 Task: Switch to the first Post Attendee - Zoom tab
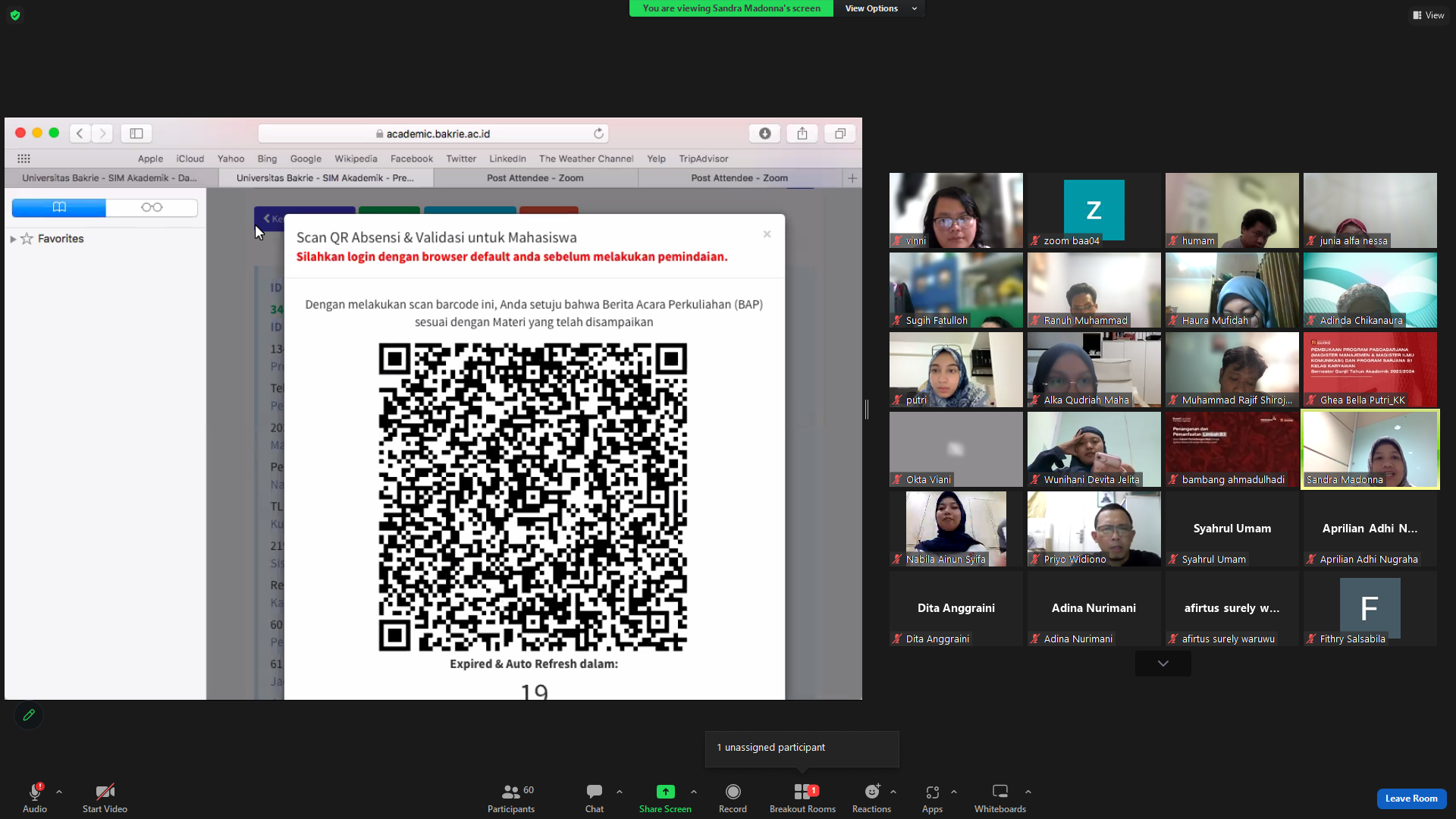pyautogui.click(x=535, y=178)
